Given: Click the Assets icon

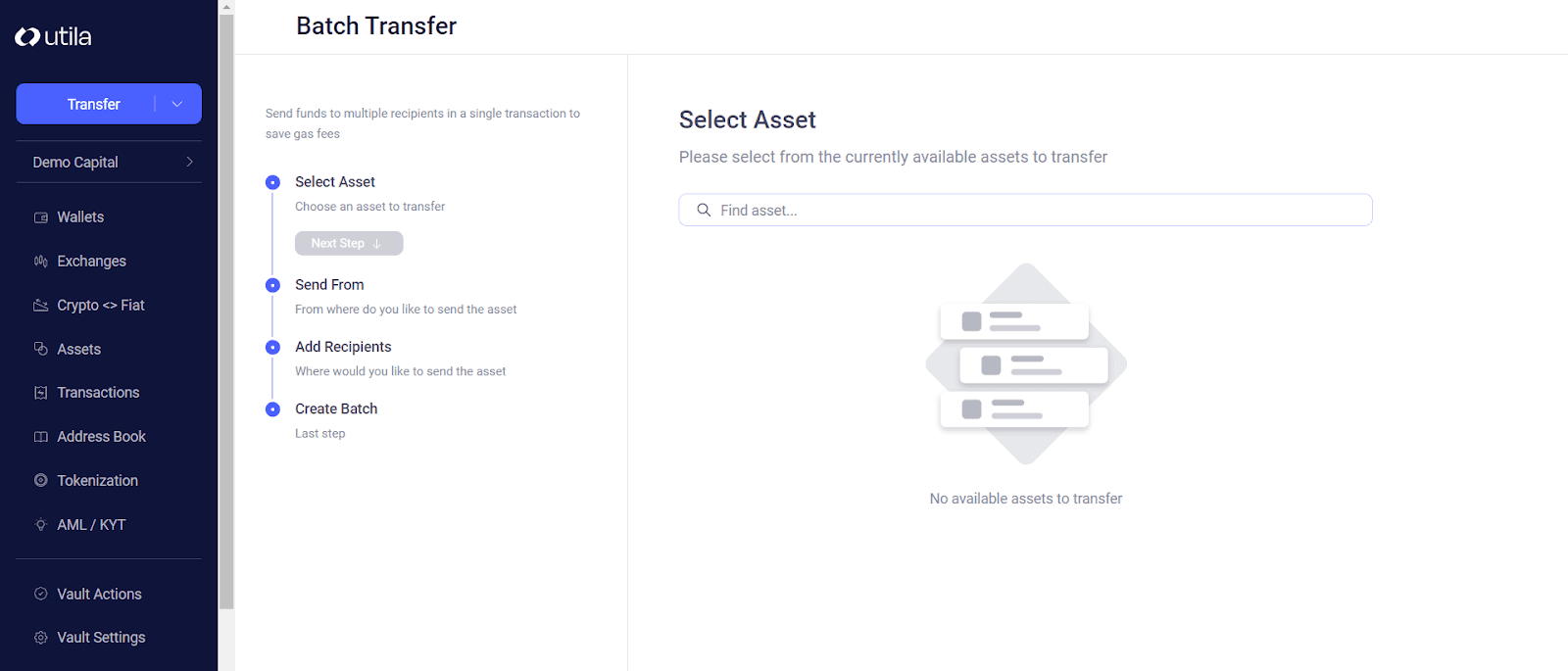Looking at the screenshot, I should click(x=39, y=349).
